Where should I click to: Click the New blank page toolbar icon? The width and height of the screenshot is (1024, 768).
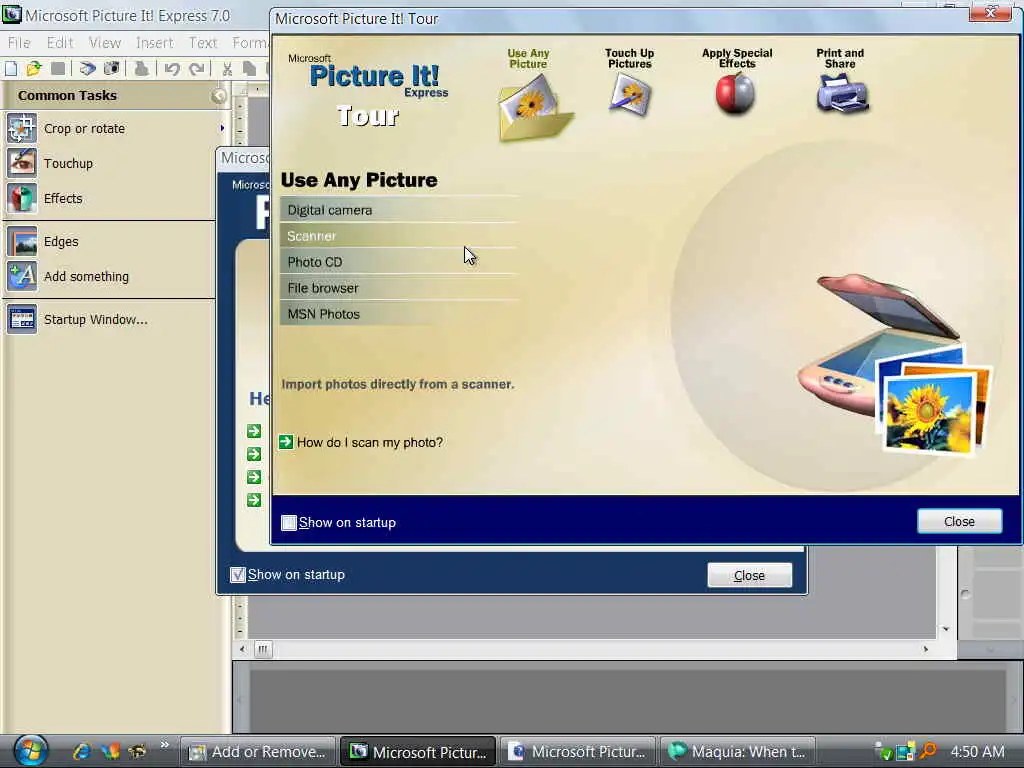pyautogui.click(x=11, y=68)
